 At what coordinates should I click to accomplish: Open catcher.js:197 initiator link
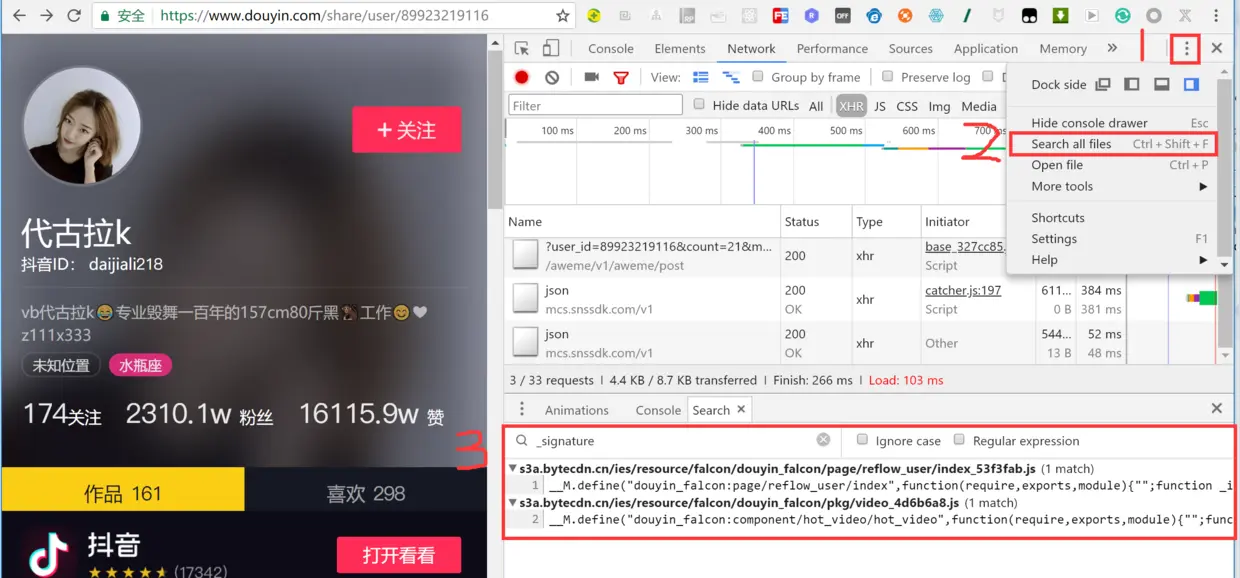(x=963, y=291)
